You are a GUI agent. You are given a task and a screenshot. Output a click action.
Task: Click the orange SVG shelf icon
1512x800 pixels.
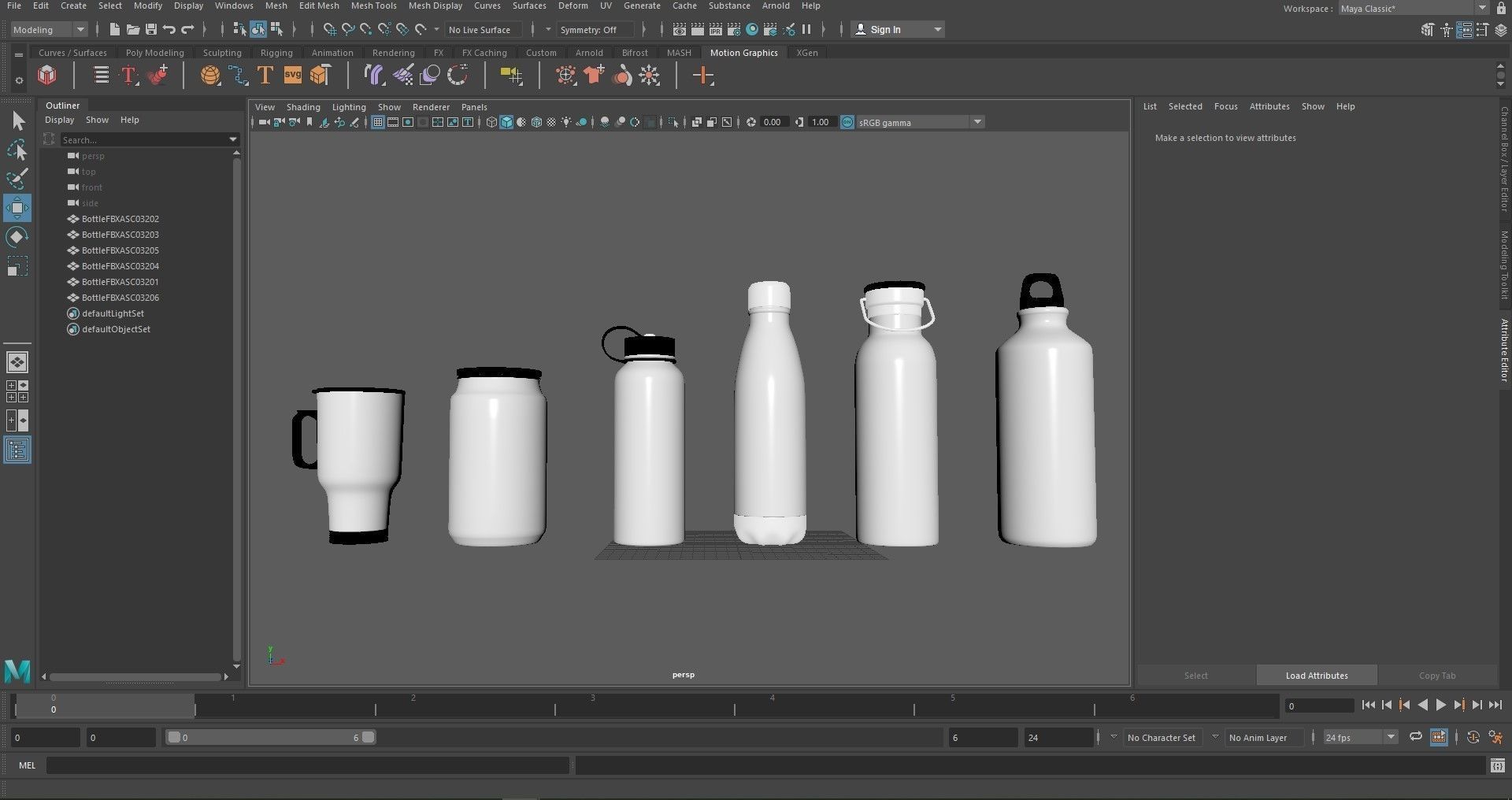[292, 76]
